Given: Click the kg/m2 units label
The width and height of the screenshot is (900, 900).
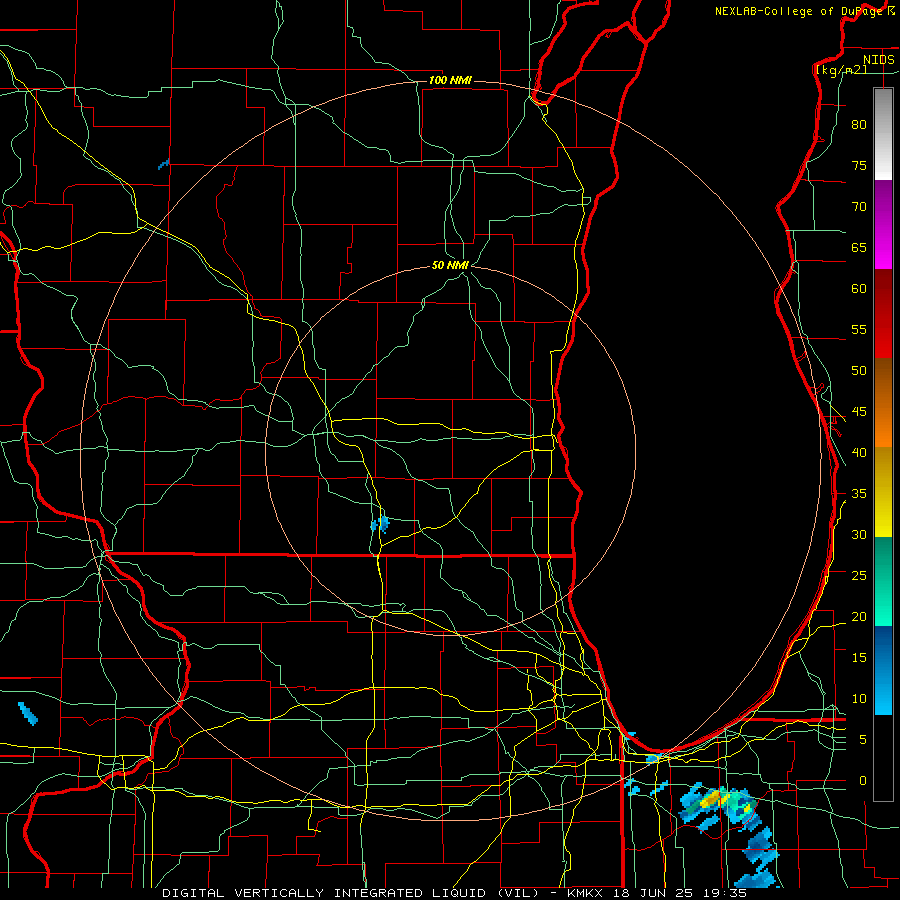Looking at the screenshot, I should point(841,70).
